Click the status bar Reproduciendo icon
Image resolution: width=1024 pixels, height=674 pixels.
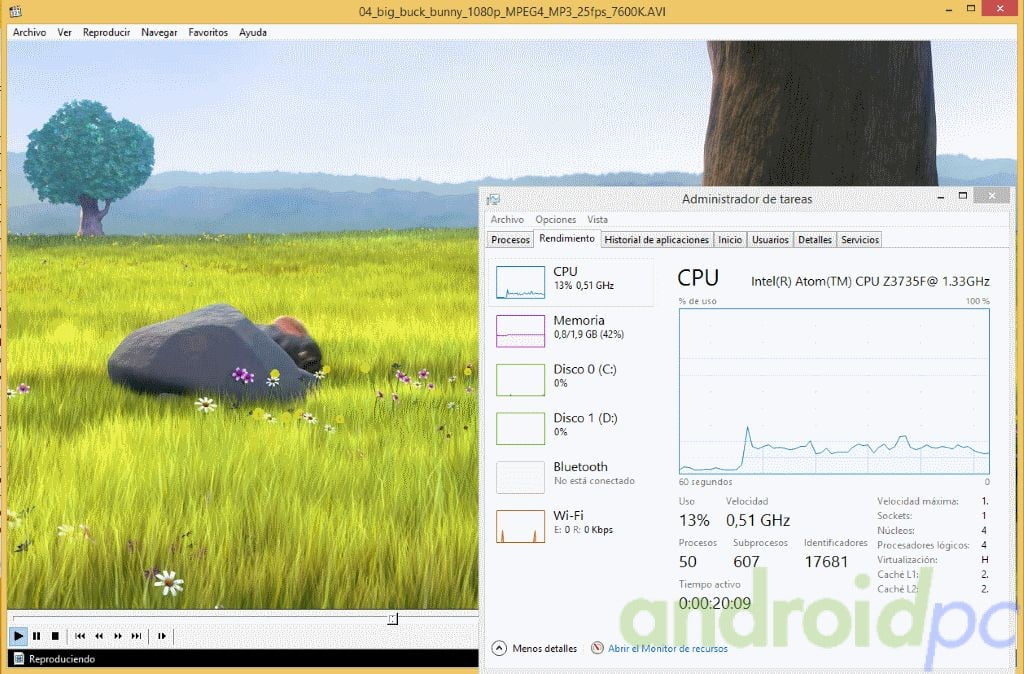point(19,658)
